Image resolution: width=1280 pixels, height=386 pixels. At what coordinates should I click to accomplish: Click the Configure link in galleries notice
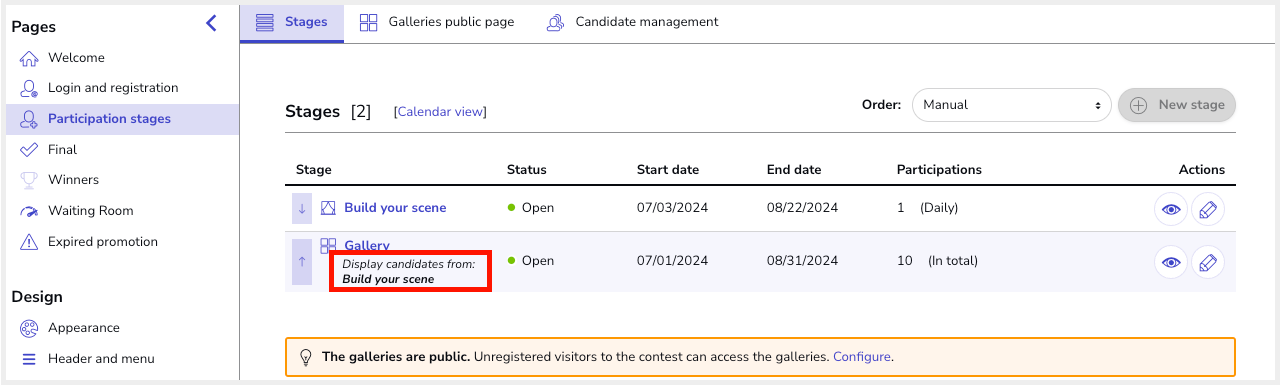point(861,356)
